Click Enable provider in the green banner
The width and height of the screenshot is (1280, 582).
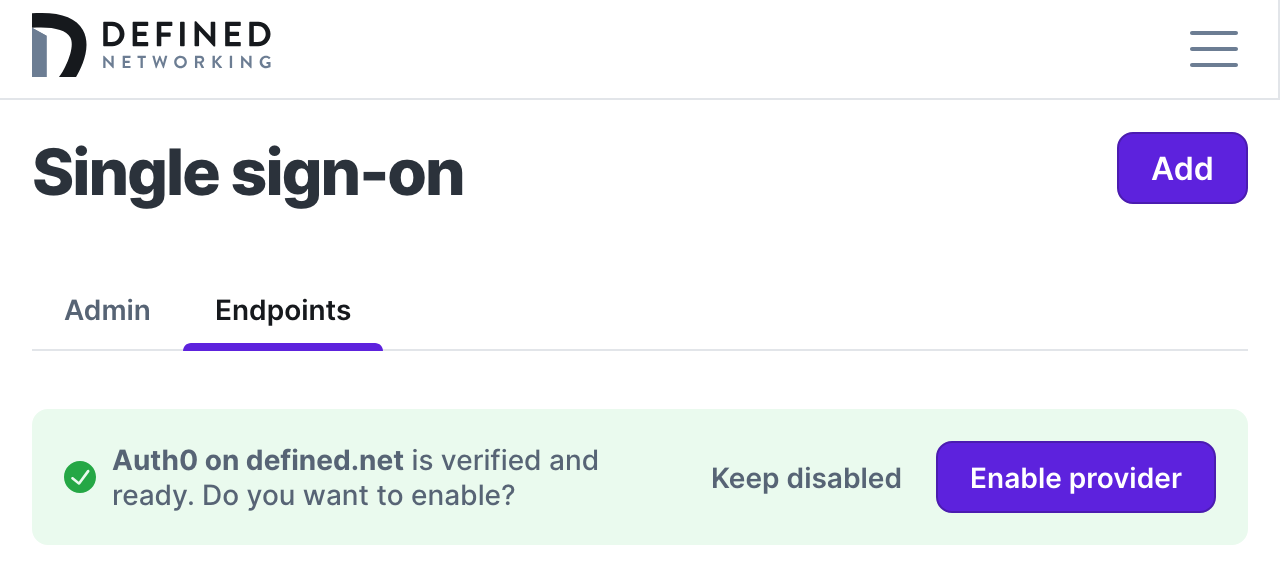pos(1075,477)
